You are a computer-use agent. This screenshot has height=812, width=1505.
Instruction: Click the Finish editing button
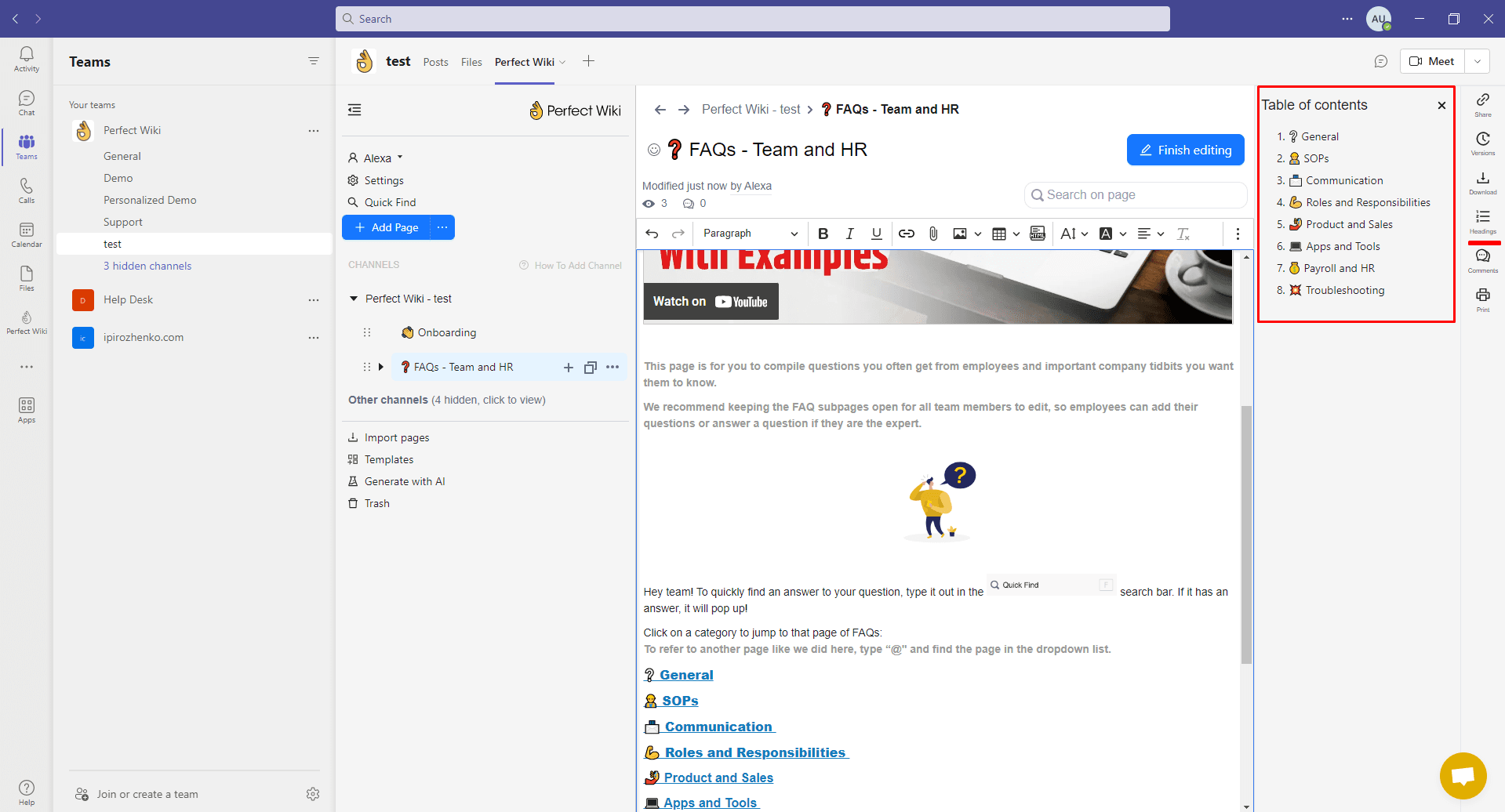tap(1185, 150)
